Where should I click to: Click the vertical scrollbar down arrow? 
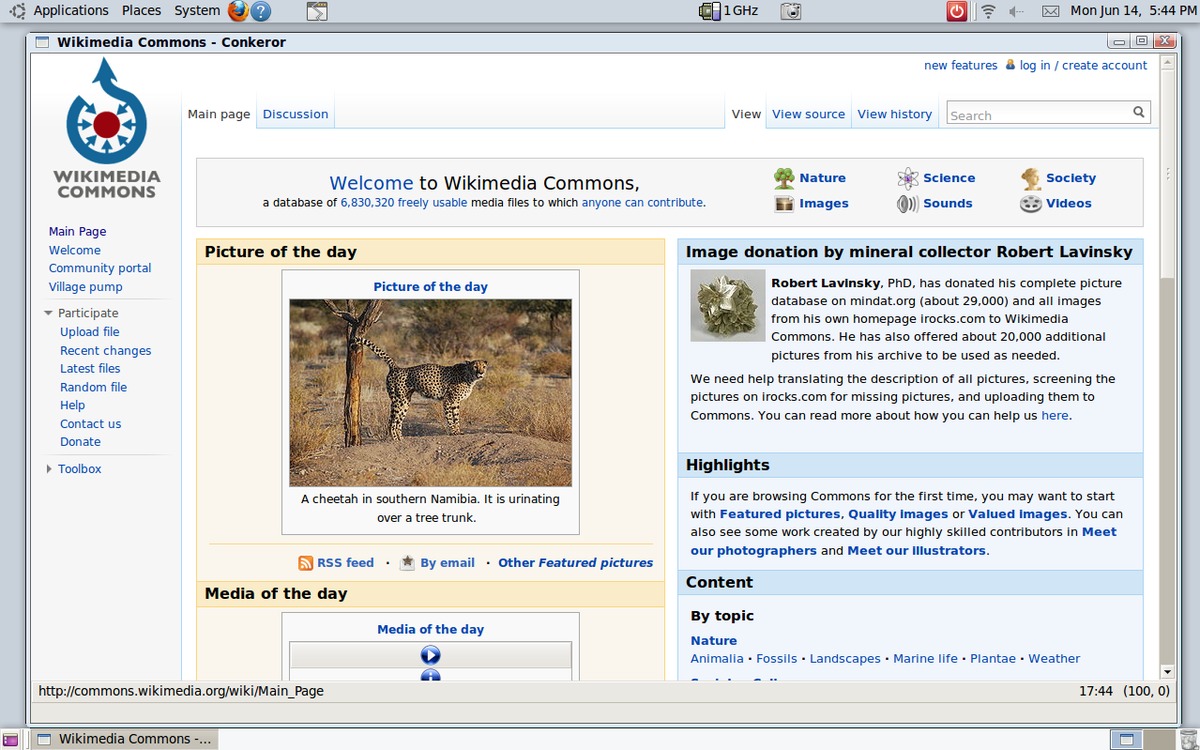[x=1167, y=671]
